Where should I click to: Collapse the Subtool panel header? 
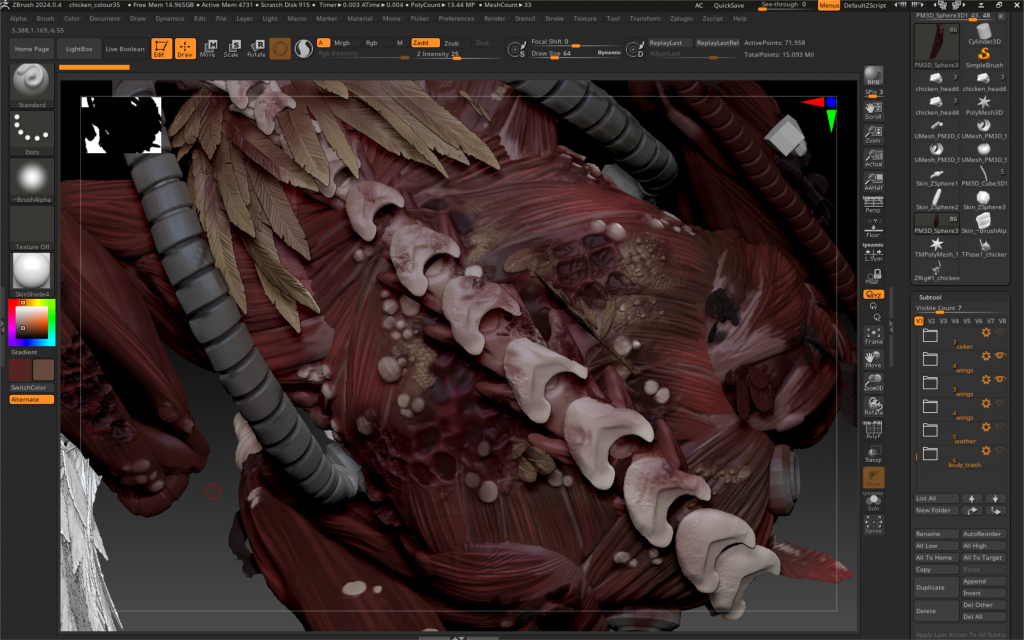point(930,297)
